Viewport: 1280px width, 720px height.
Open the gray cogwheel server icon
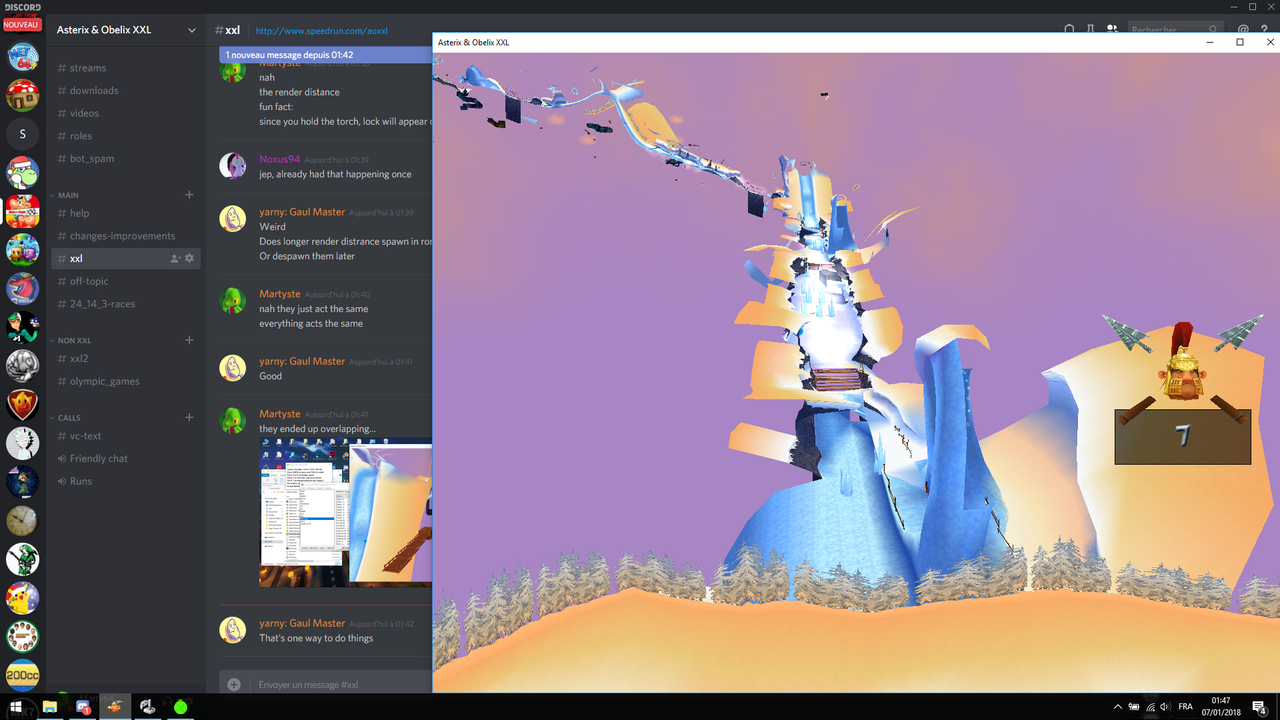23,366
